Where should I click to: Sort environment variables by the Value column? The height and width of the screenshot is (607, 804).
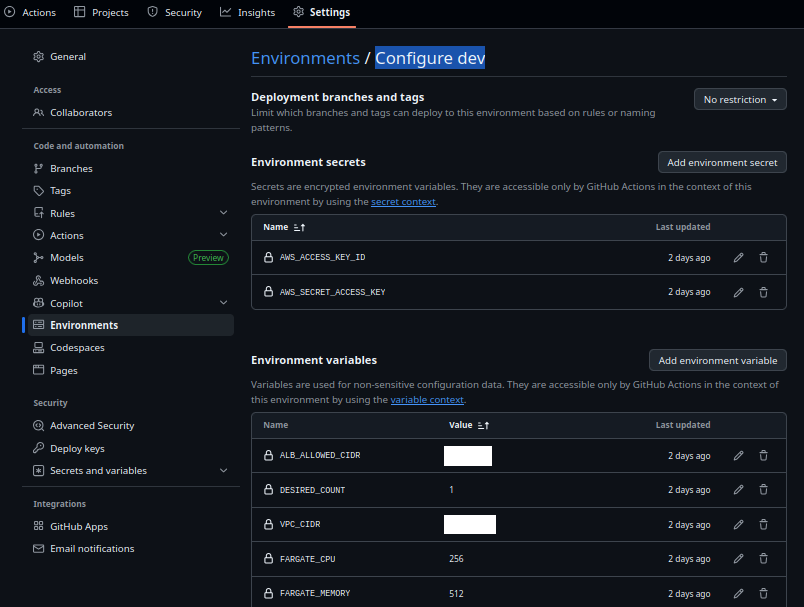click(x=469, y=425)
